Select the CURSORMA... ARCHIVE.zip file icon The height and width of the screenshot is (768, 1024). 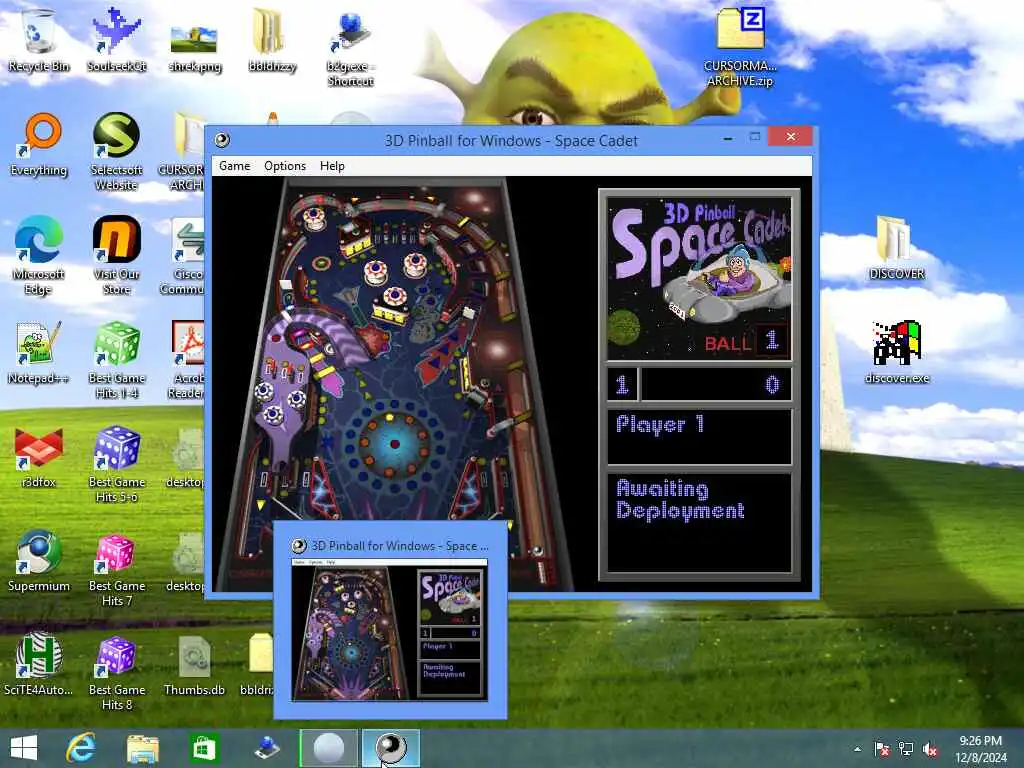[740, 47]
